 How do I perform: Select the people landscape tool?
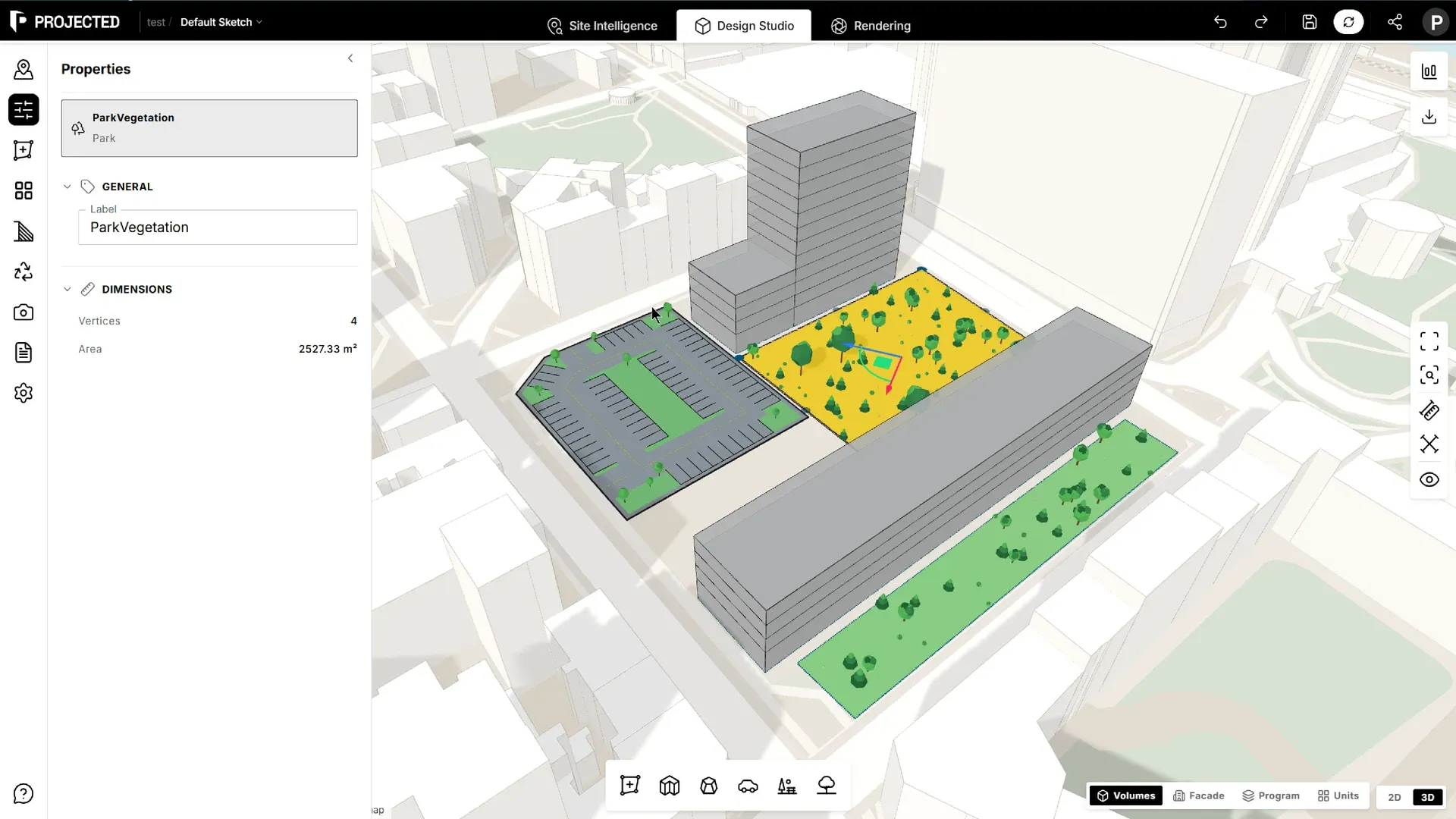787,786
